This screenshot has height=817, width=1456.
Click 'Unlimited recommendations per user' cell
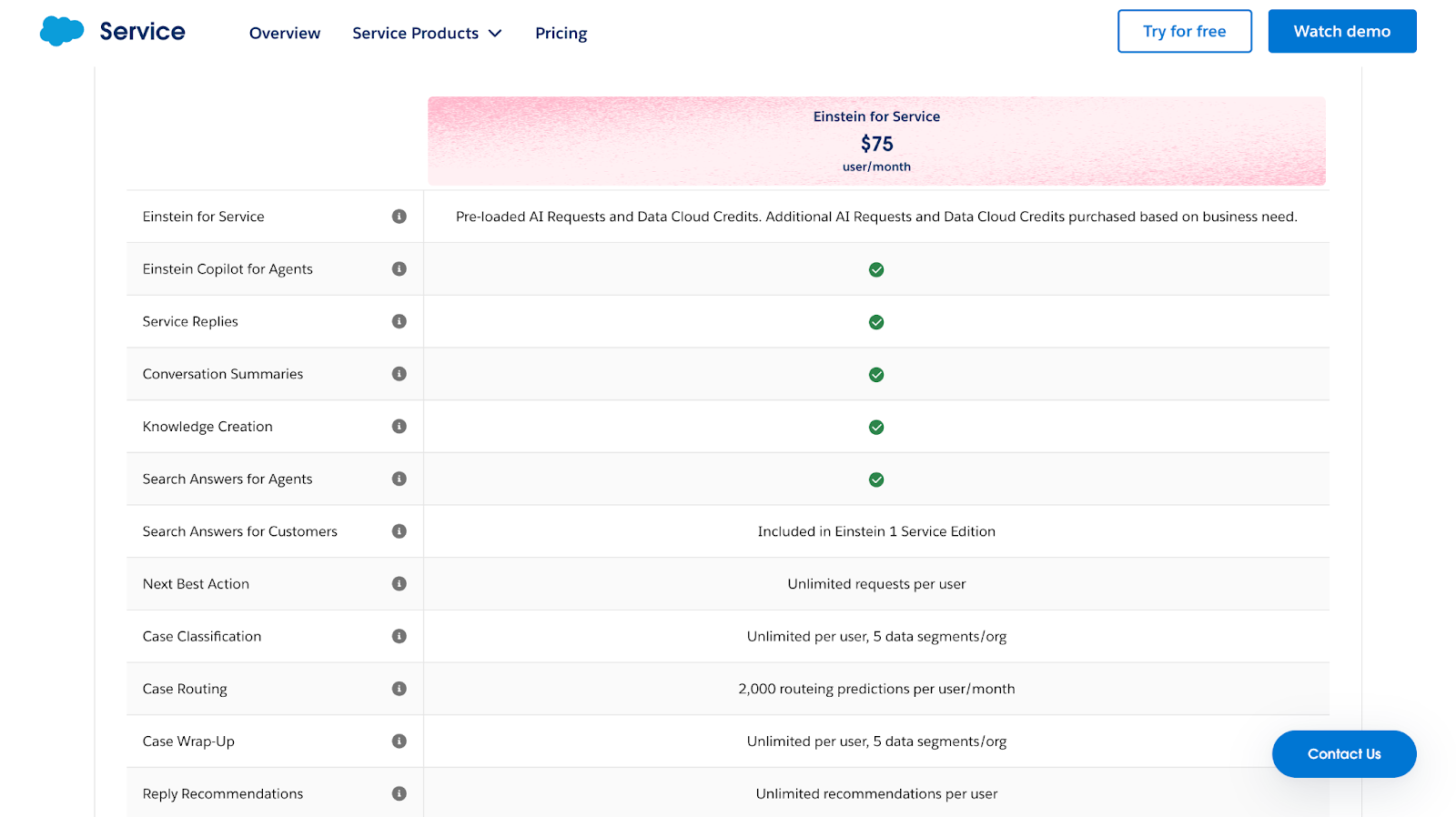[x=876, y=793]
